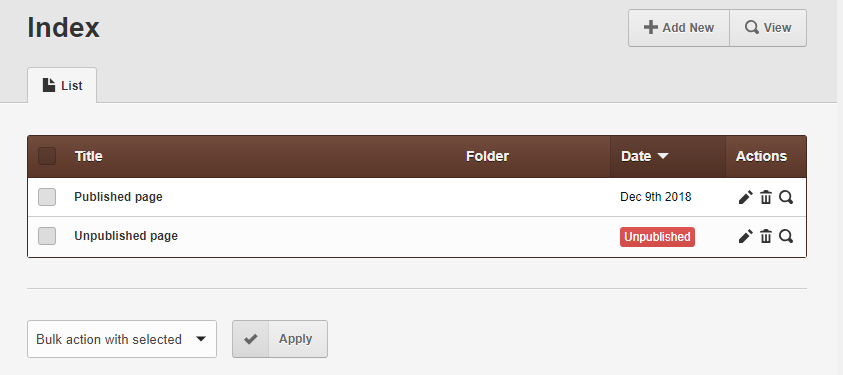
Task: Sort the table by Folder column
Action: point(487,156)
